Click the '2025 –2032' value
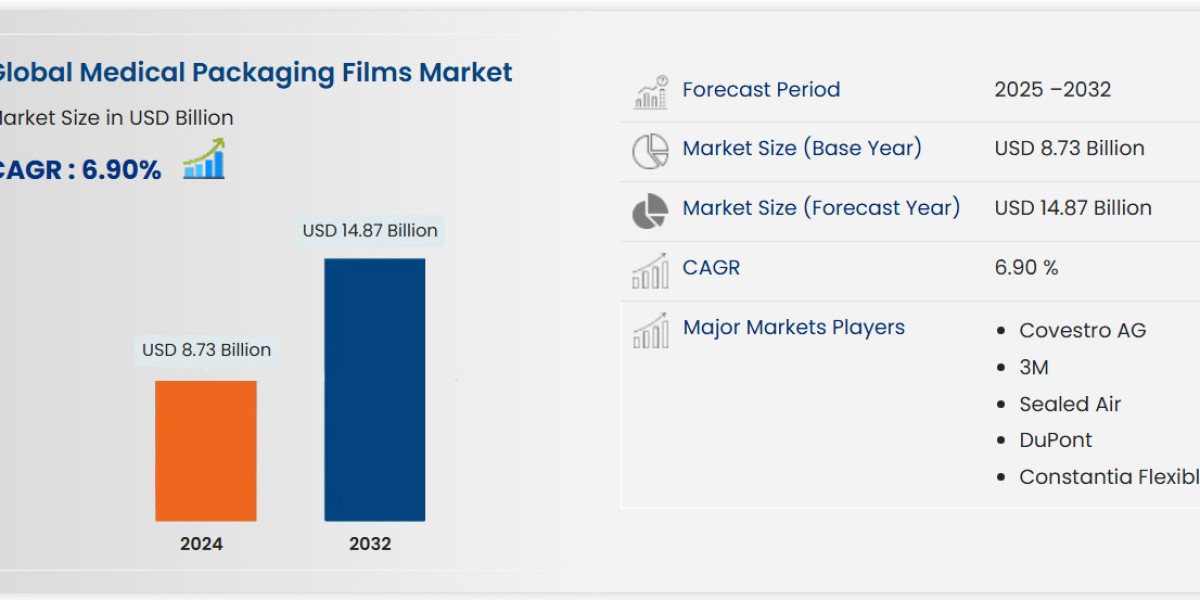The width and height of the screenshot is (1200, 600). pyautogui.click(x=1053, y=90)
